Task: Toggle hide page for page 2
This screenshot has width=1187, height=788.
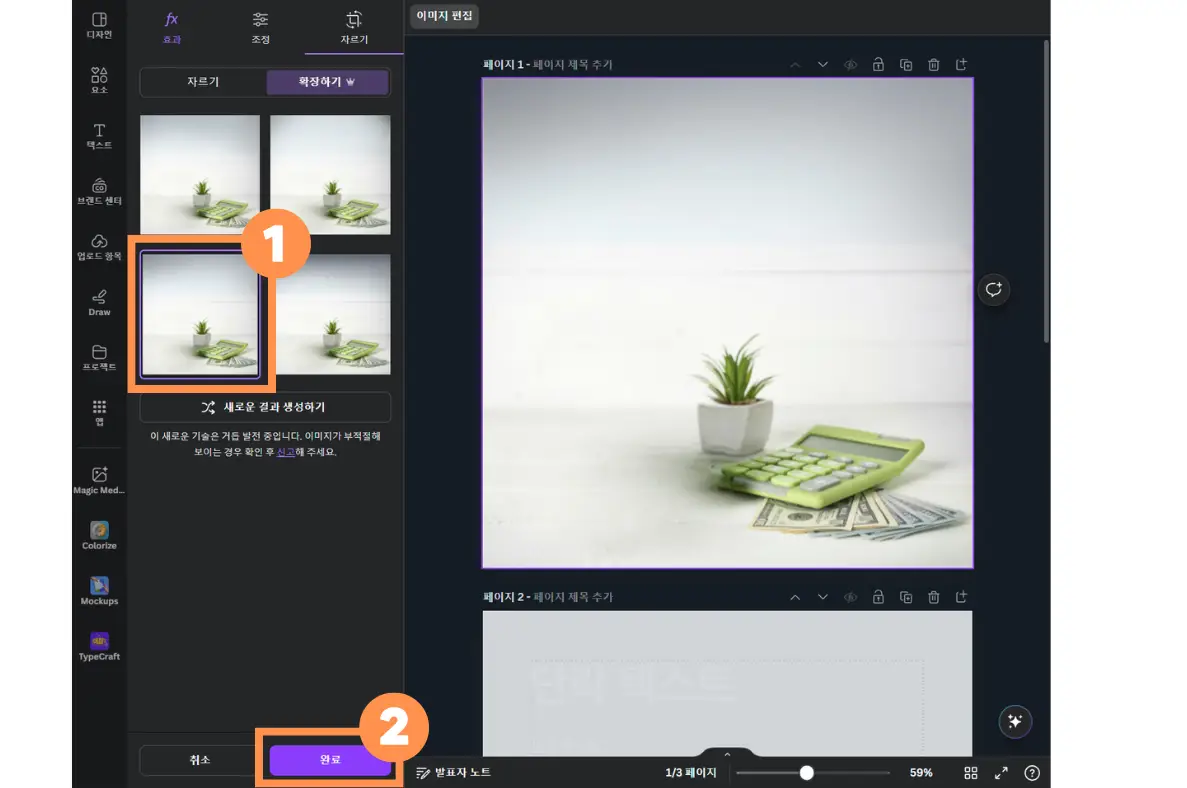Action: pos(851,597)
